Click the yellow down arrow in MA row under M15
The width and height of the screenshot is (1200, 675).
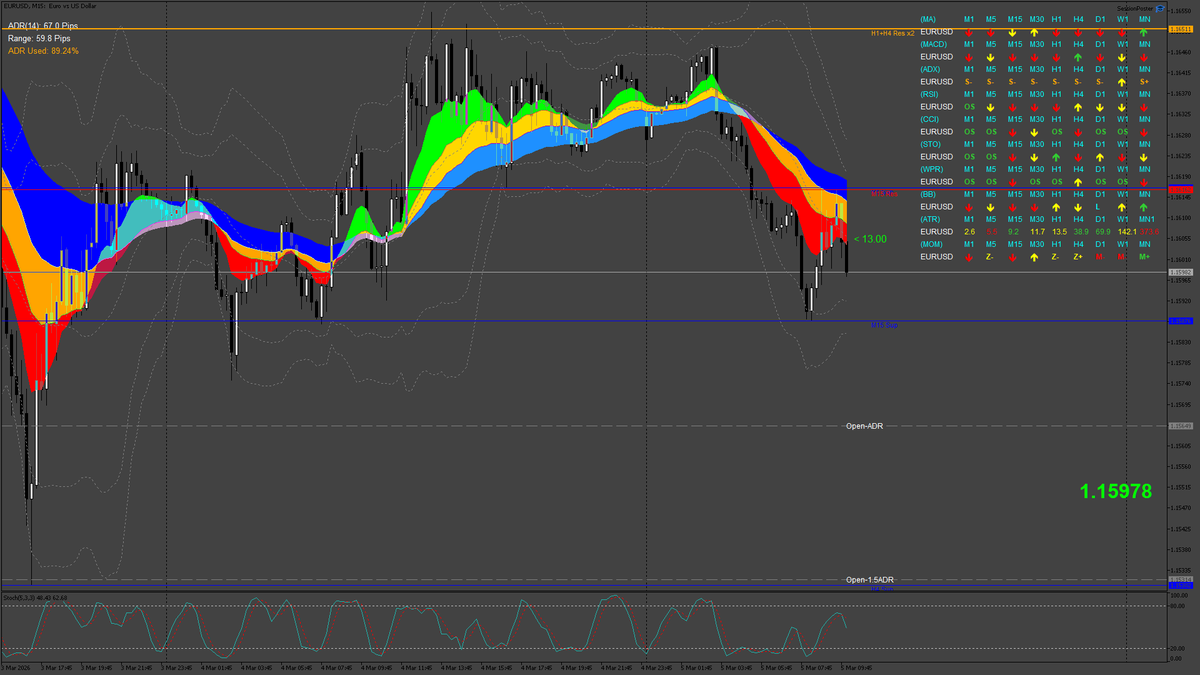point(1012,31)
